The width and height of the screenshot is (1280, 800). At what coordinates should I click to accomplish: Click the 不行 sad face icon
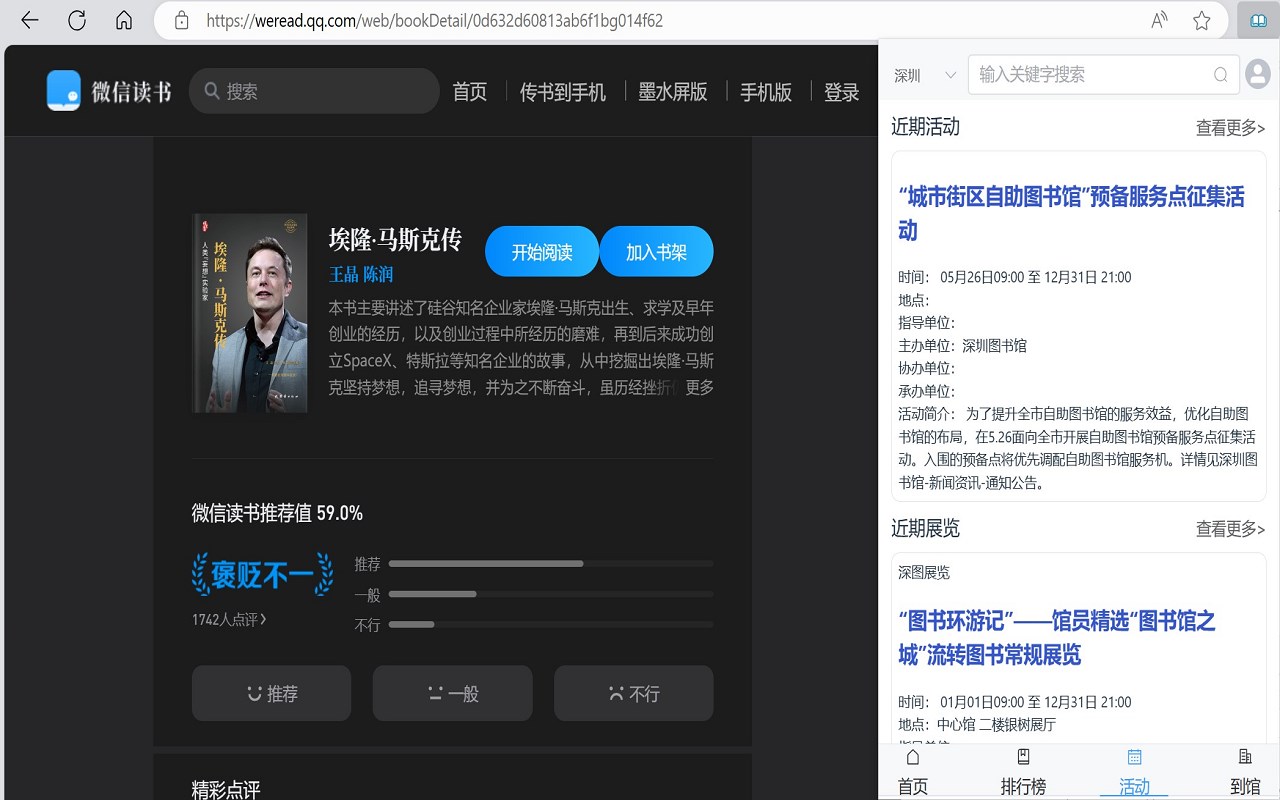[616, 693]
